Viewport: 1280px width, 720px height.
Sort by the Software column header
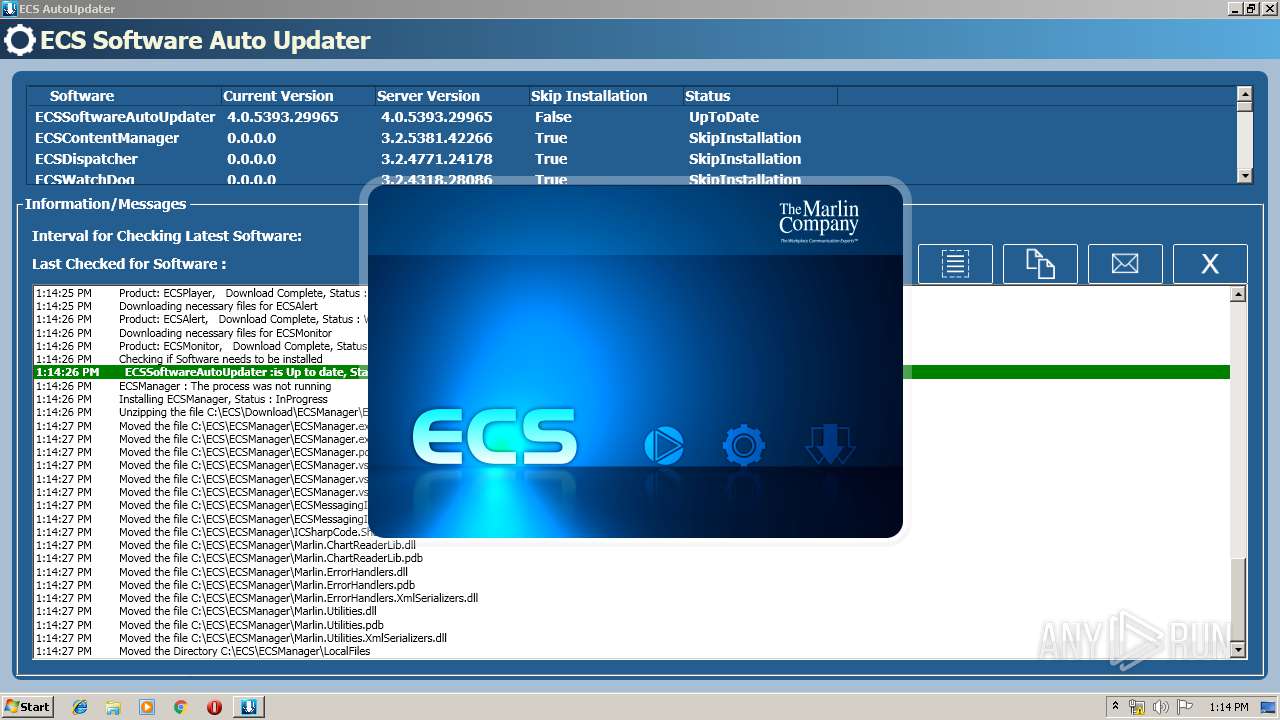[x=123, y=96]
